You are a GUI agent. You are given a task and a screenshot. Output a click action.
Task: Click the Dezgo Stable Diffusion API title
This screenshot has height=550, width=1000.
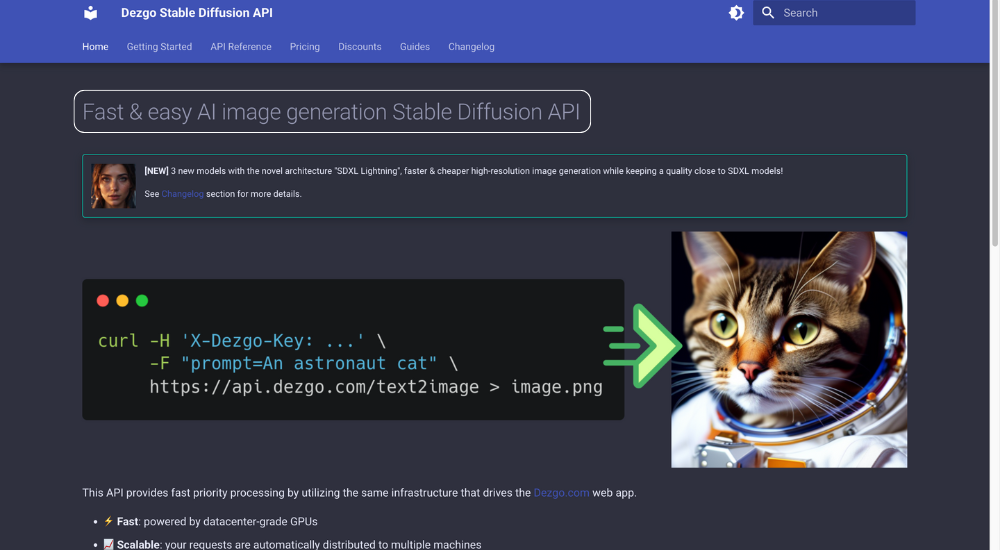pyautogui.click(x=196, y=13)
